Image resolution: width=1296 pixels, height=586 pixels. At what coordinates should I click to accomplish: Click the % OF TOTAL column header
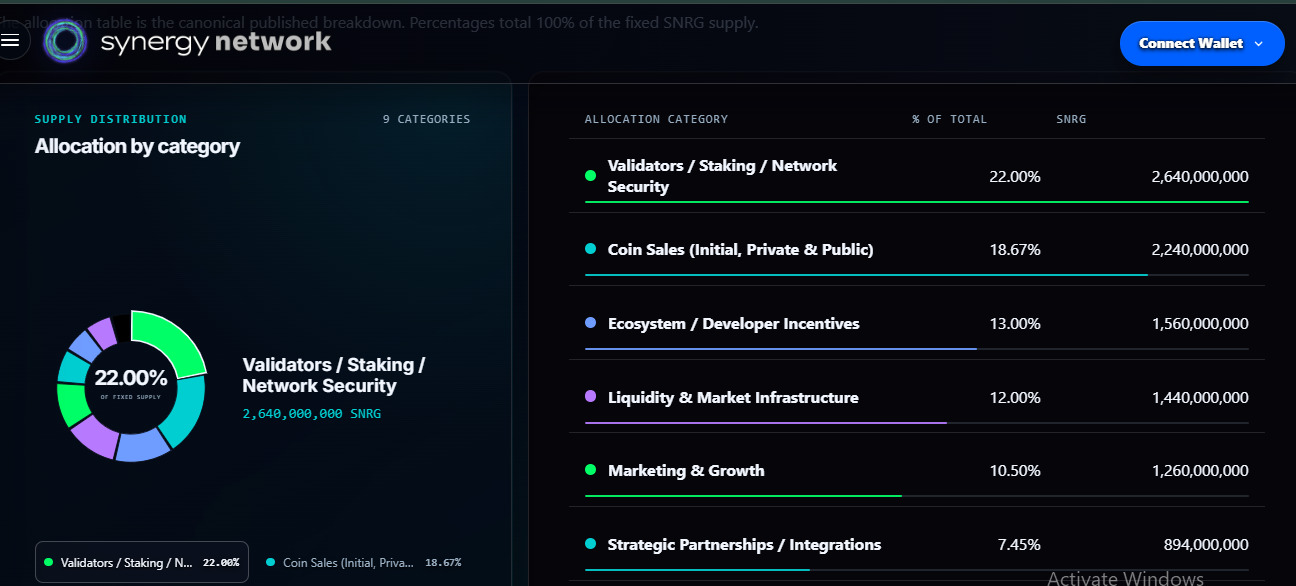(x=949, y=119)
